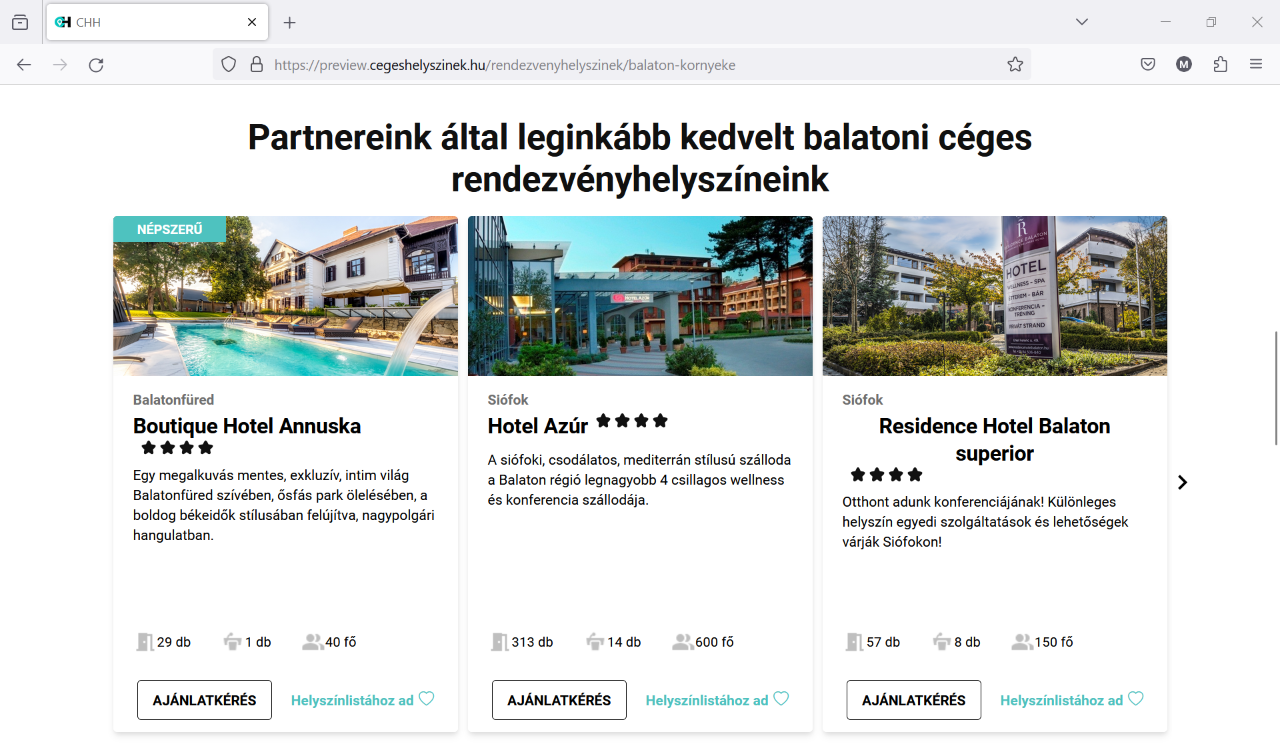Show tracking protection shield info

click(x=229, y=65)
